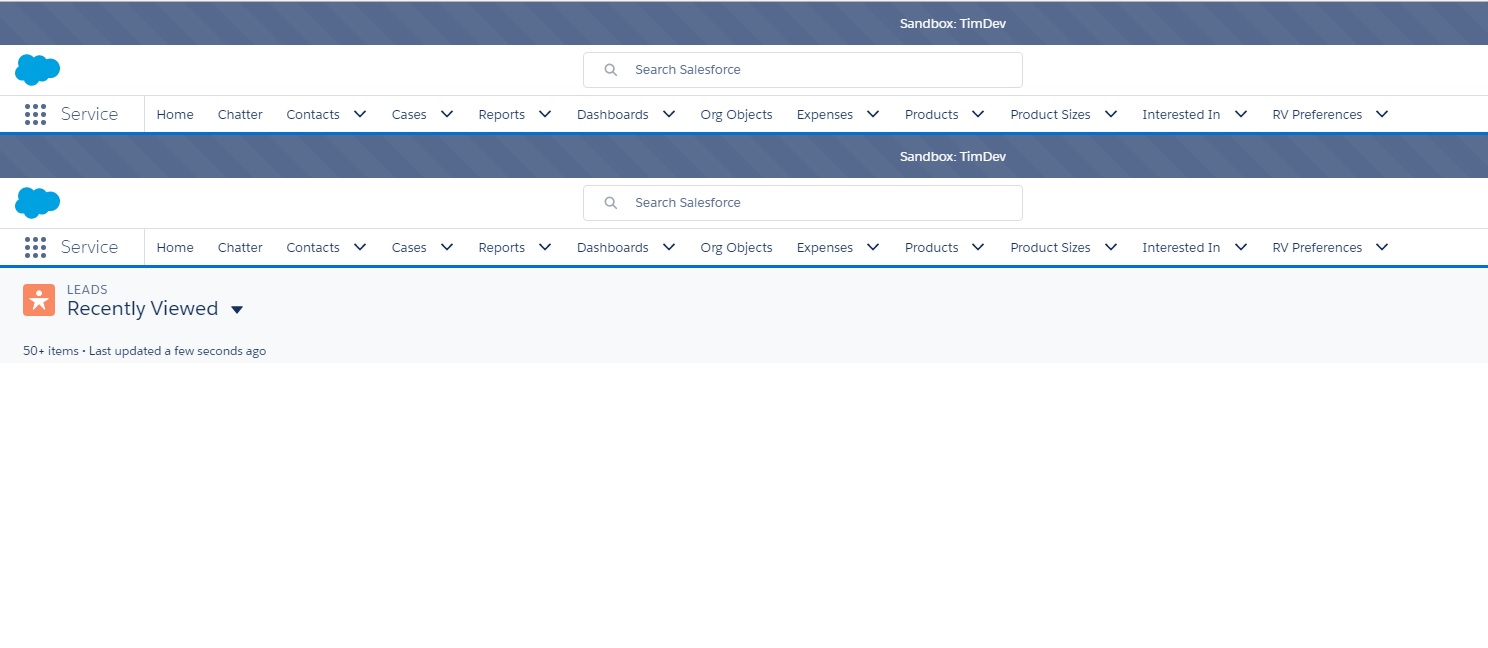Screen dimensions: 1488x648
Task: Expand the Reports chevron in the lower nav bar
Action: (545, 247)
